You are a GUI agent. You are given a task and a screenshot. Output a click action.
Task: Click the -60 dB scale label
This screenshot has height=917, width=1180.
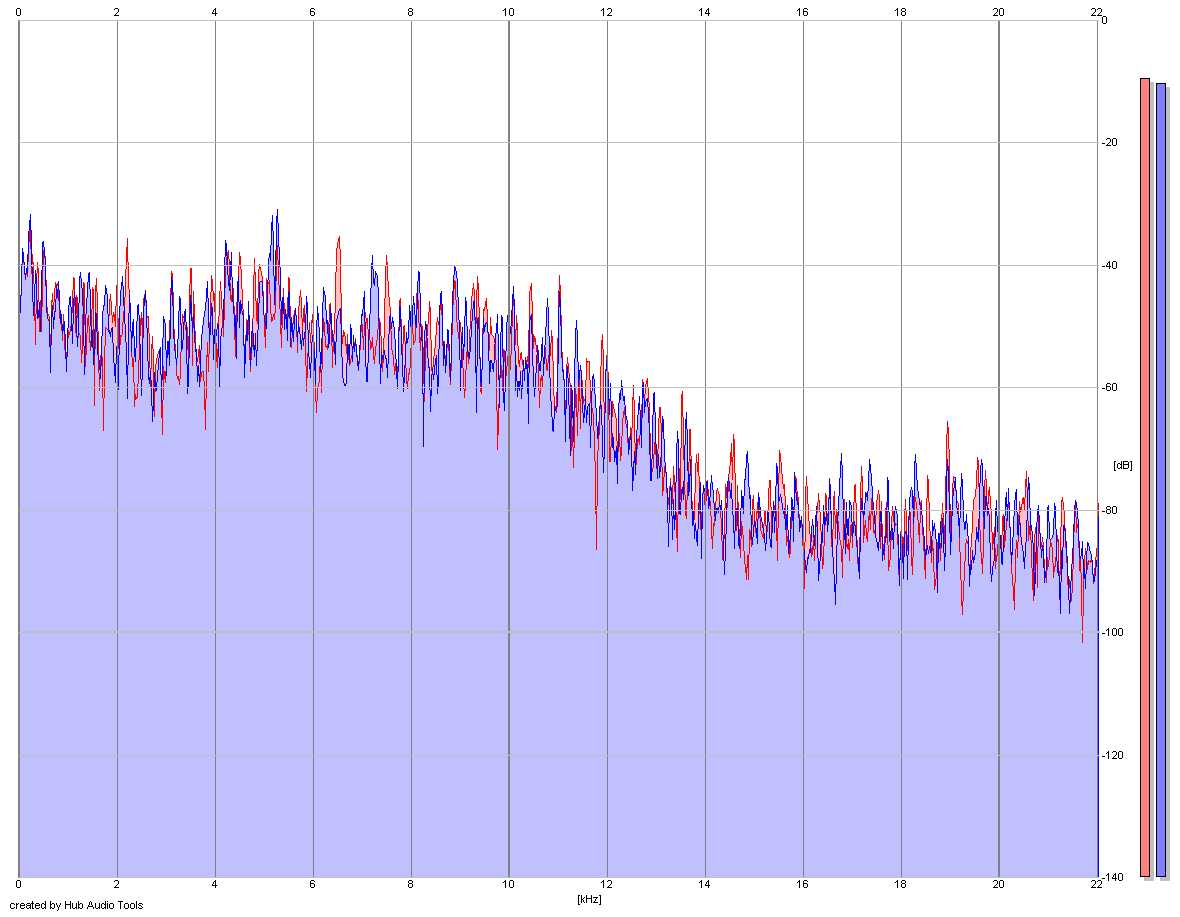[1110, 387]
